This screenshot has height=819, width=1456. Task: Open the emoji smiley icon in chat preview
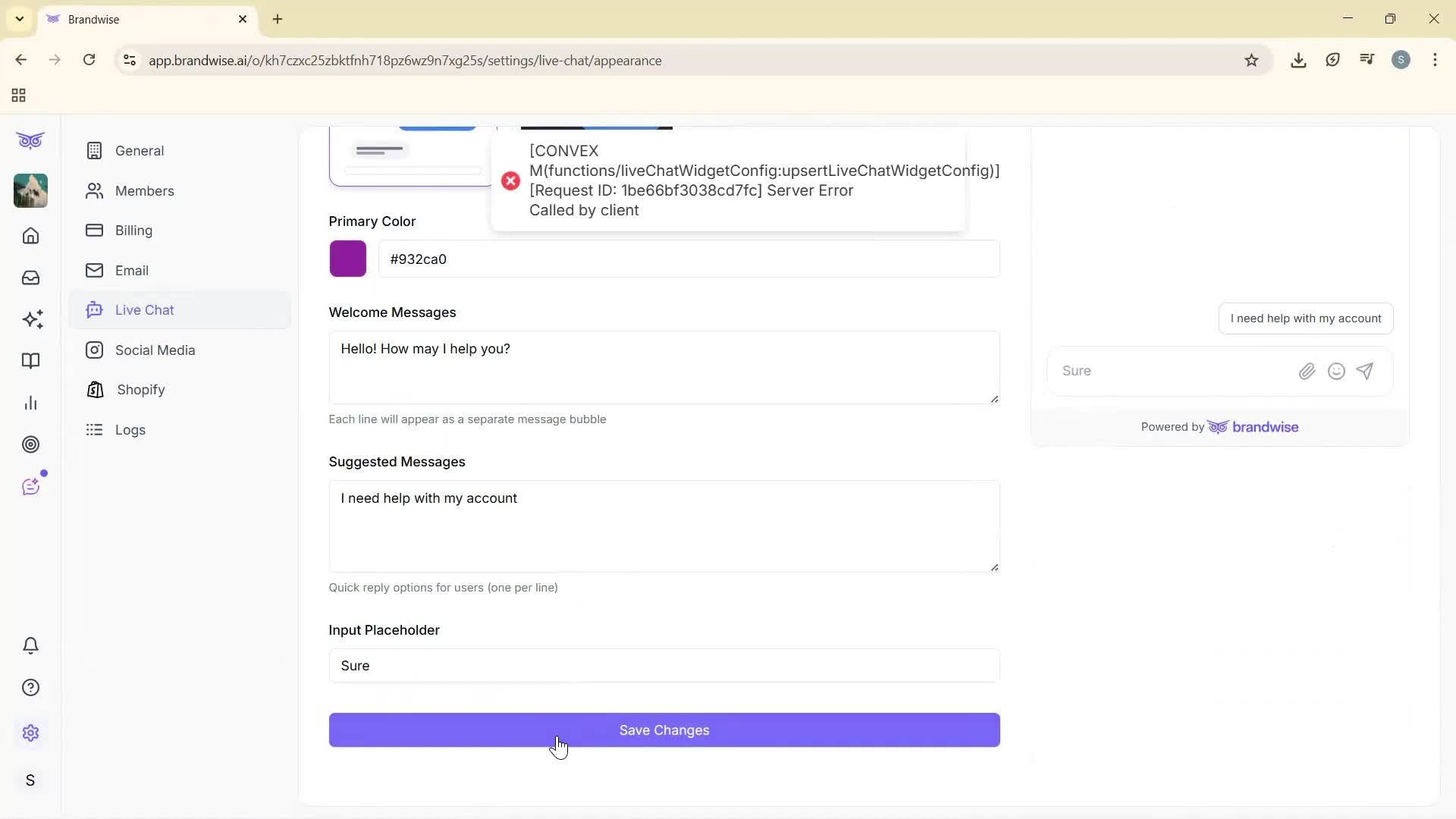(1336, 371)
